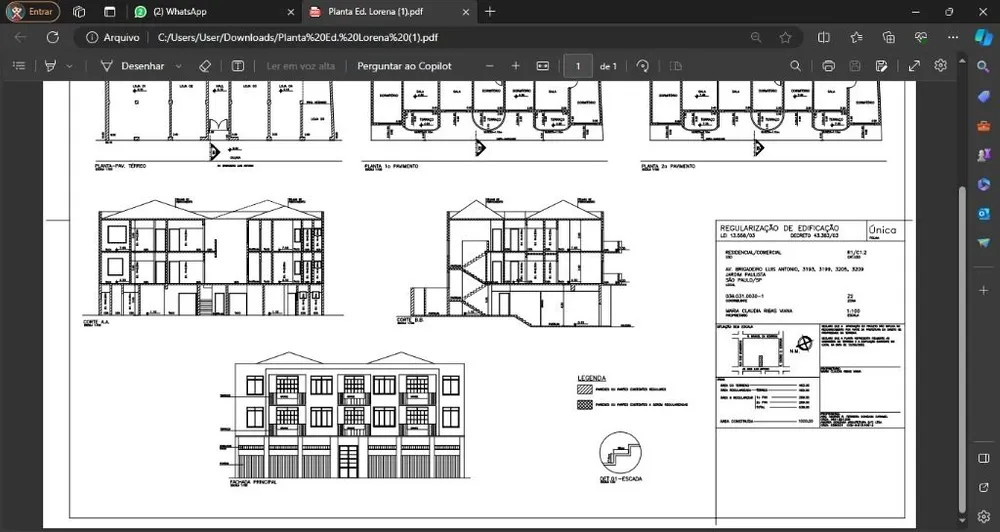Toggle fit to width view

(543, 66)
